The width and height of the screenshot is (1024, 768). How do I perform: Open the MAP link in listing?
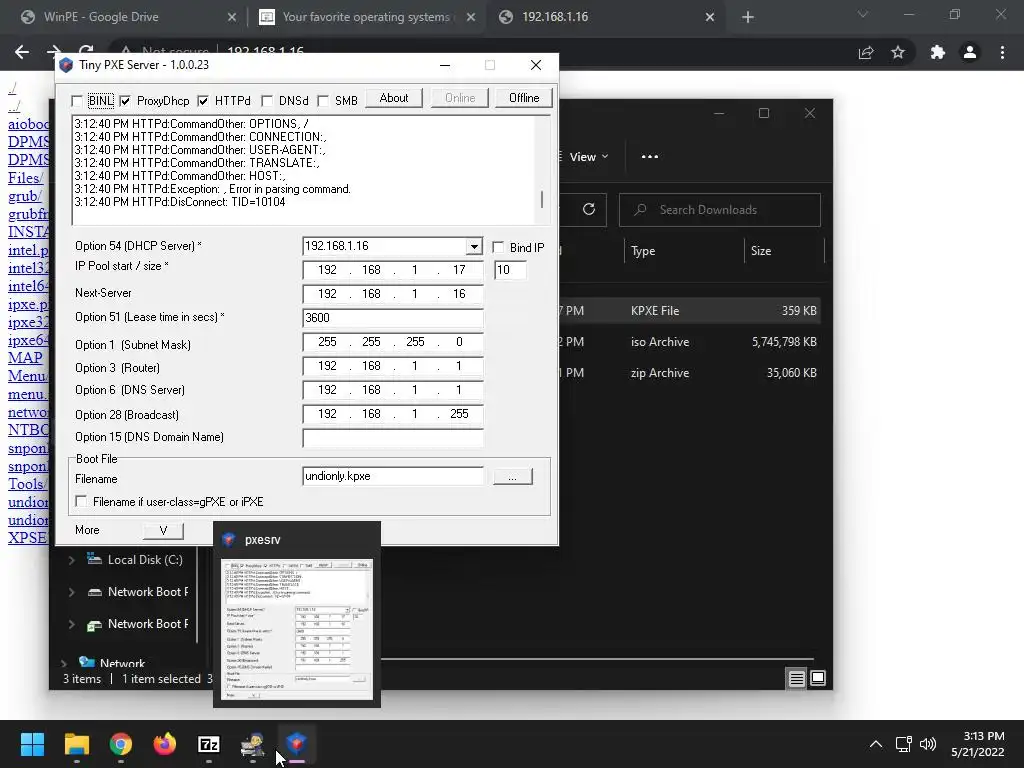[x=25, y=358]
